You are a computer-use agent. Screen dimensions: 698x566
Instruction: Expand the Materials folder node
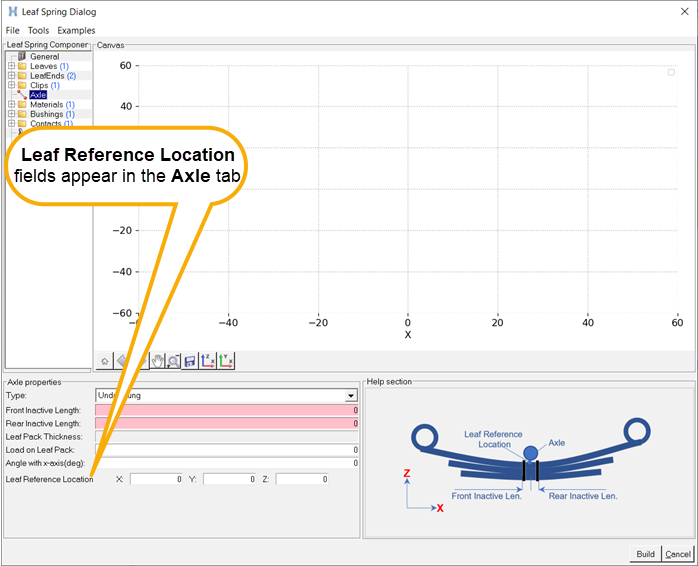coord(11,105)
